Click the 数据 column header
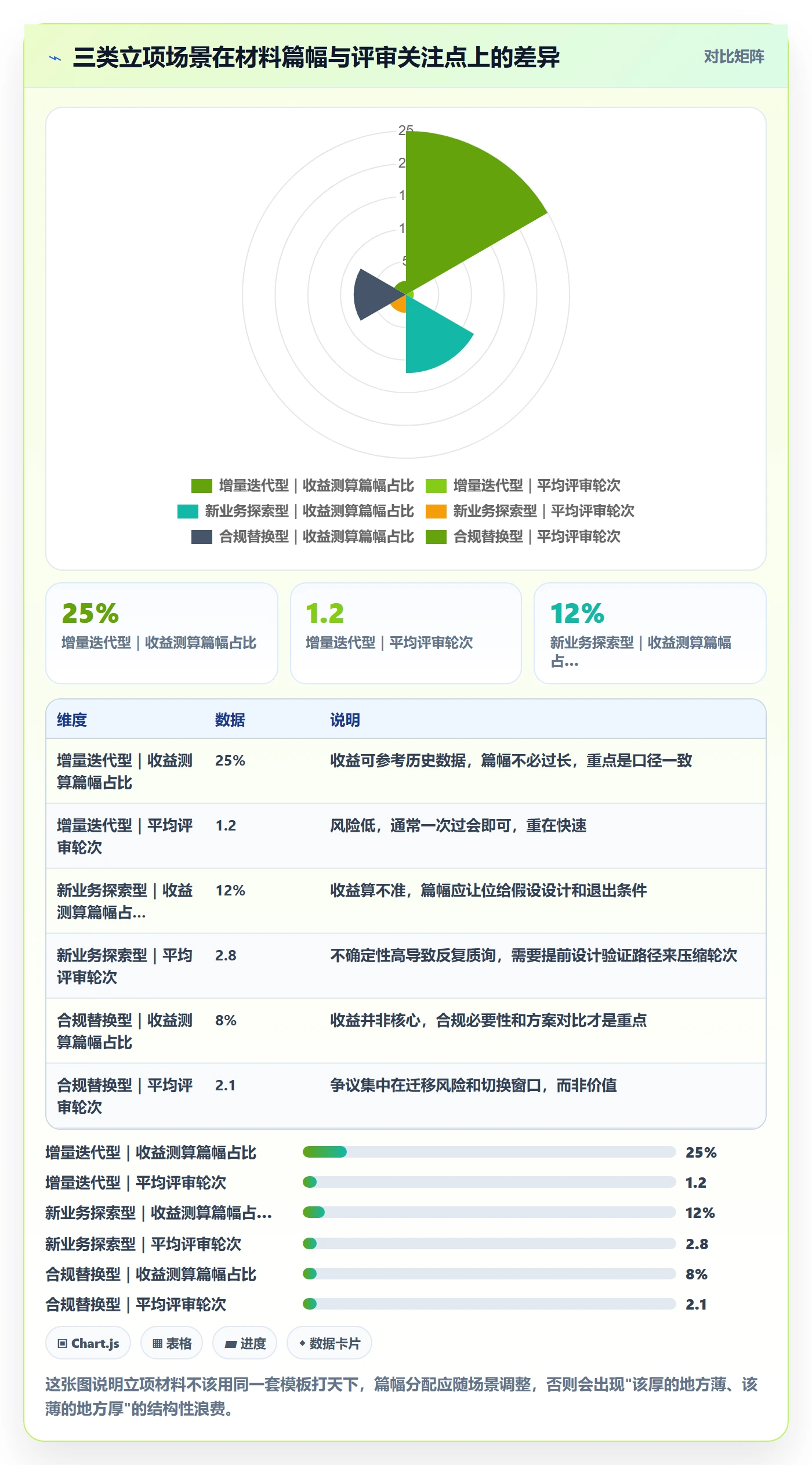Viewport: 812px width, 1465px height. click(230, 720)
